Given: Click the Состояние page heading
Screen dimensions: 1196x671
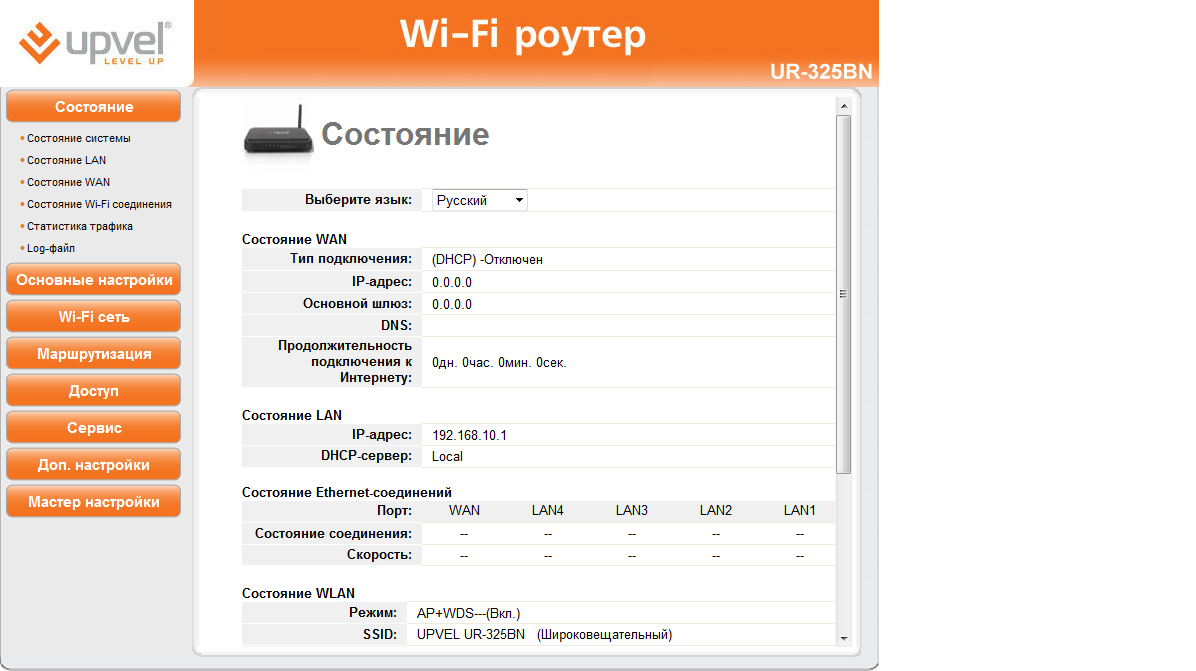Looking at the screenshot, I should pos(405,134).
